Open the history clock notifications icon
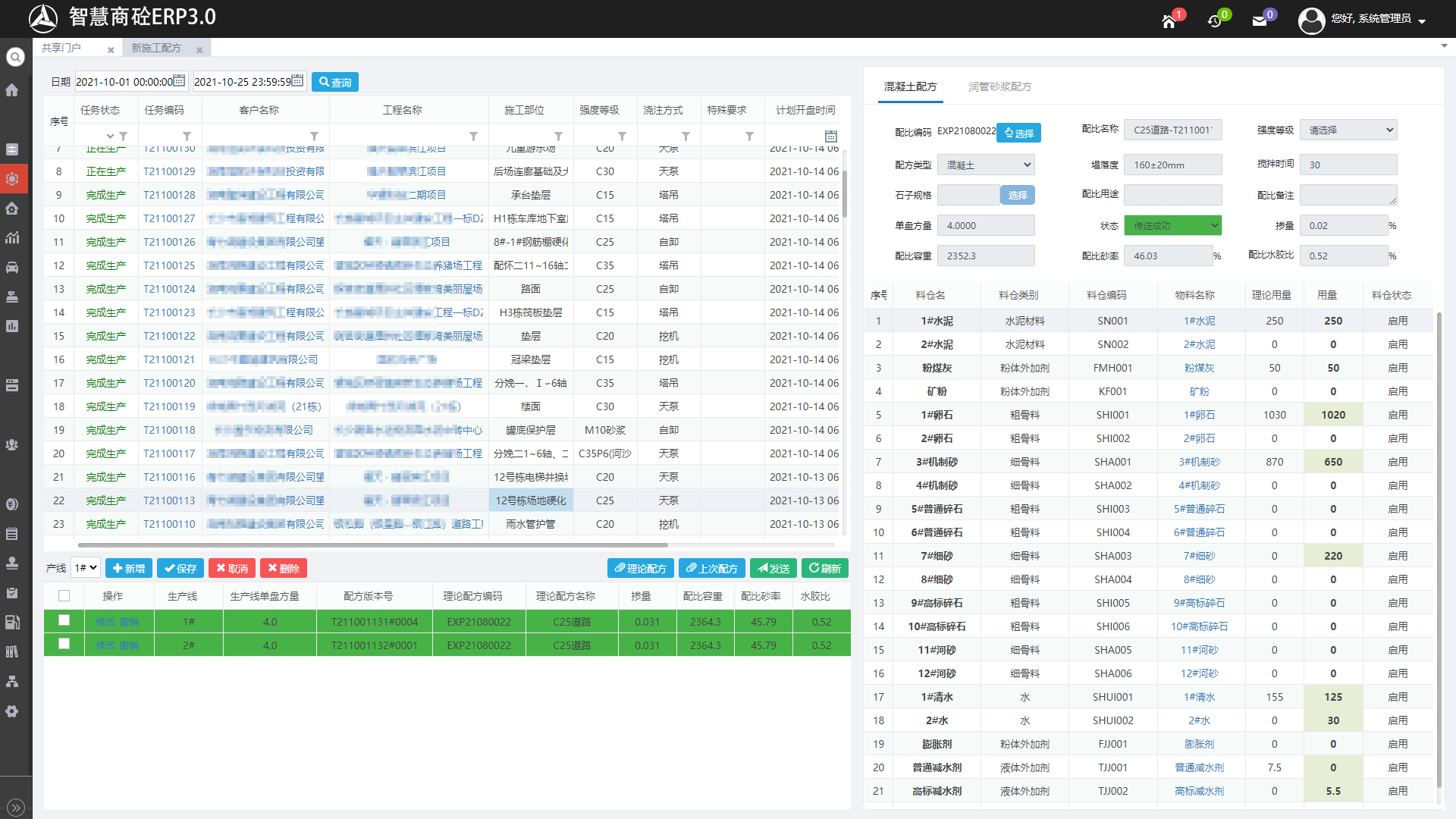Image resolution: width=1456 pixels, height=819 pixels. pyautogui.click(x=1214, y=21)
